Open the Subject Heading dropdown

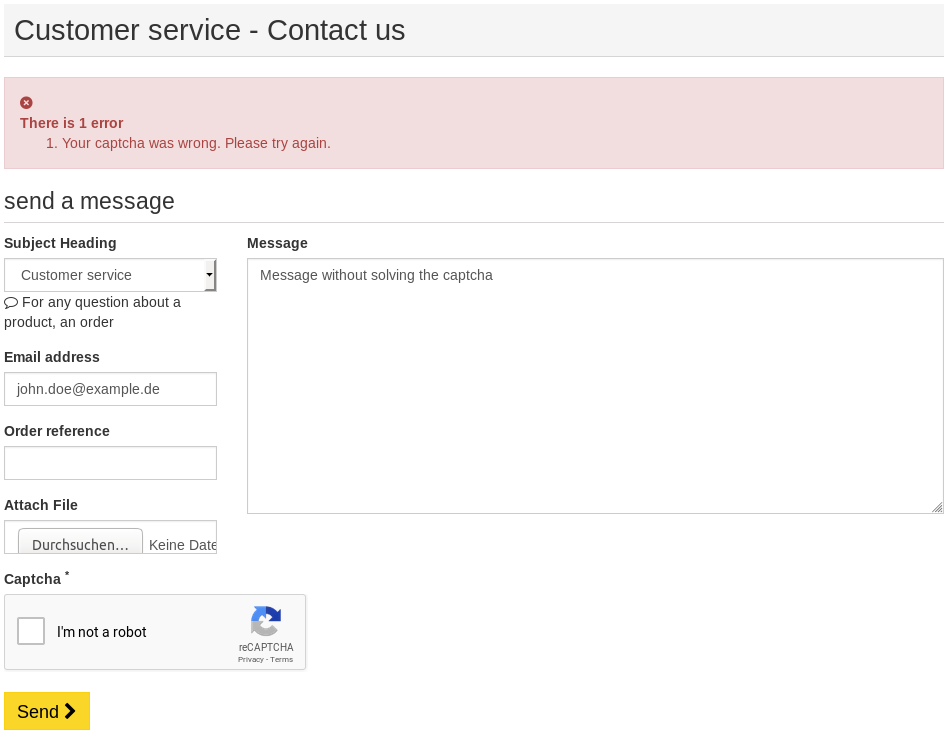(x=110, y=275)
